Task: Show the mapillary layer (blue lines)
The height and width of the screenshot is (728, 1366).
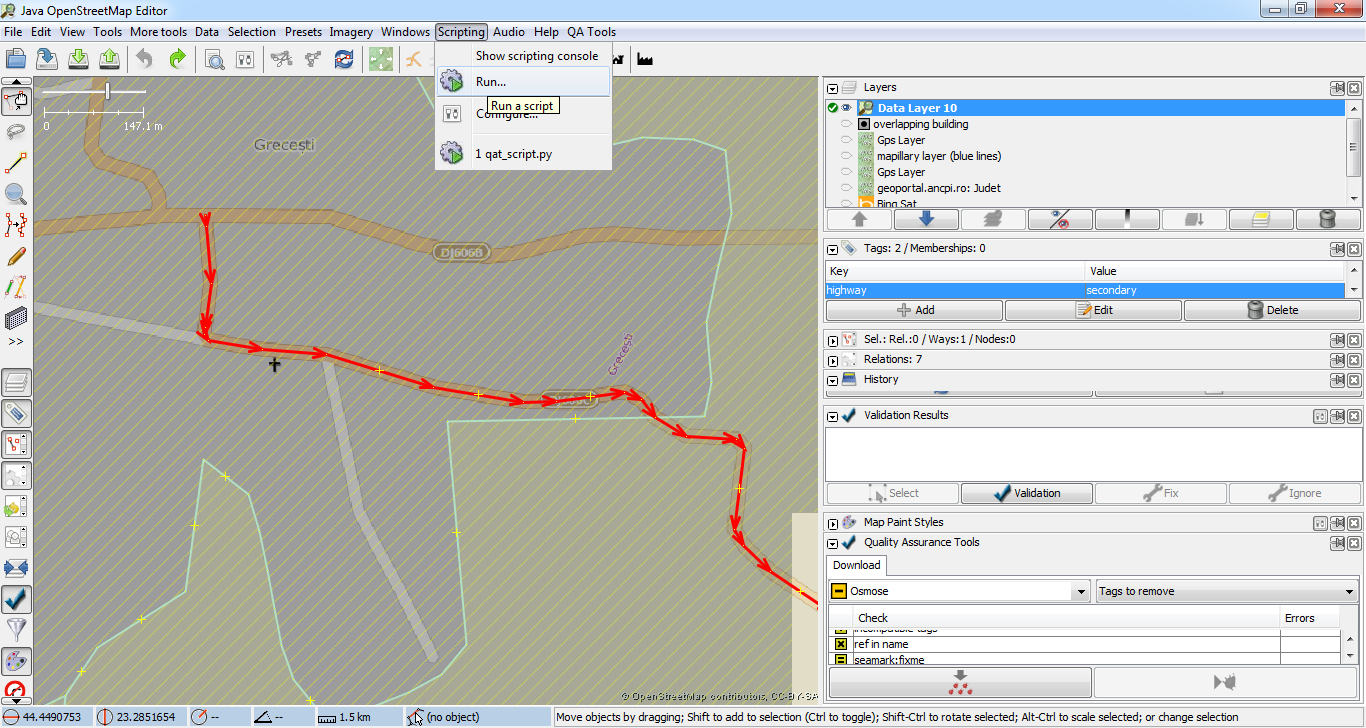Action: pyautogui.click(x=847, y=156)
